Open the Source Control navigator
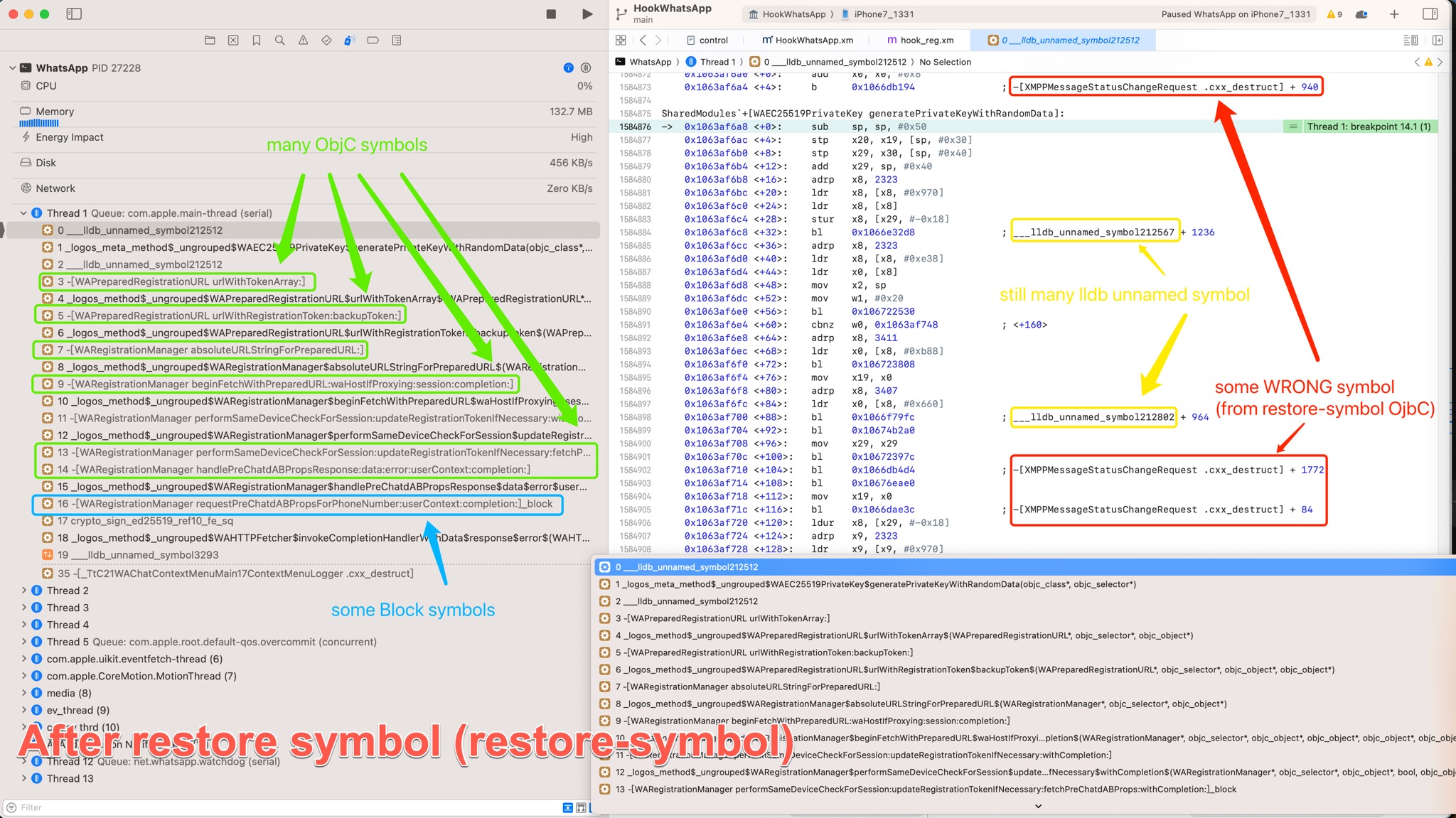 click(x=233, y=41)
